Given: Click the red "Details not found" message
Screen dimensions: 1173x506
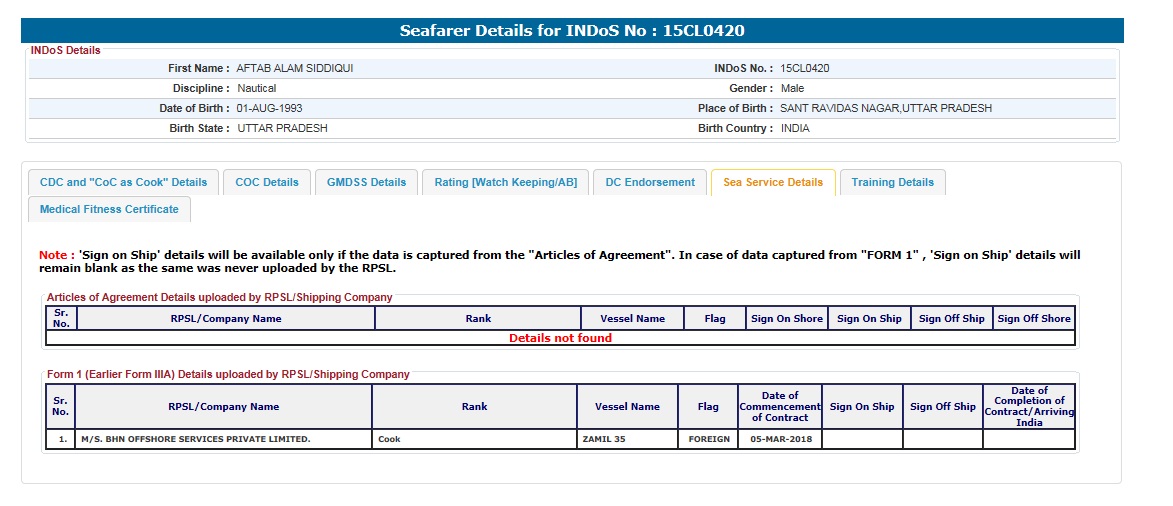Looking at the screenshot, I should pos(560,338).
